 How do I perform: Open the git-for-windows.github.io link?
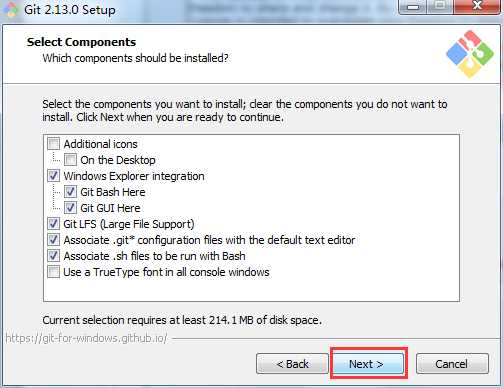pos(86,338)
